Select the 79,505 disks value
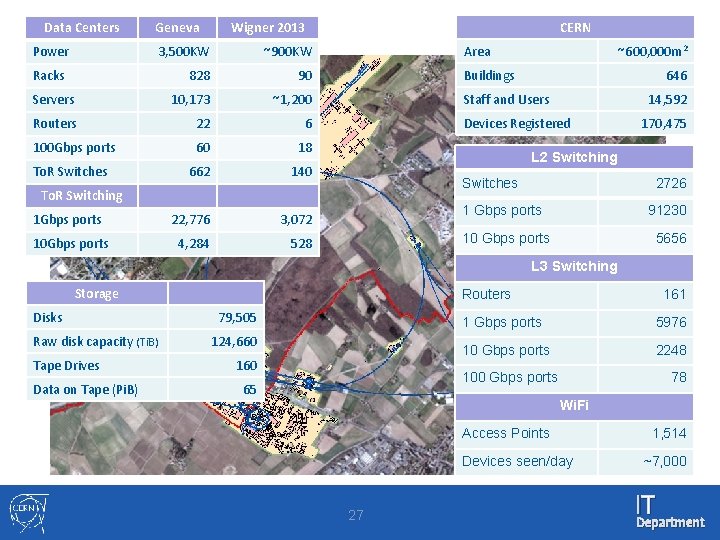The height and width of the screenshot is (540, 720). point(237,318)
